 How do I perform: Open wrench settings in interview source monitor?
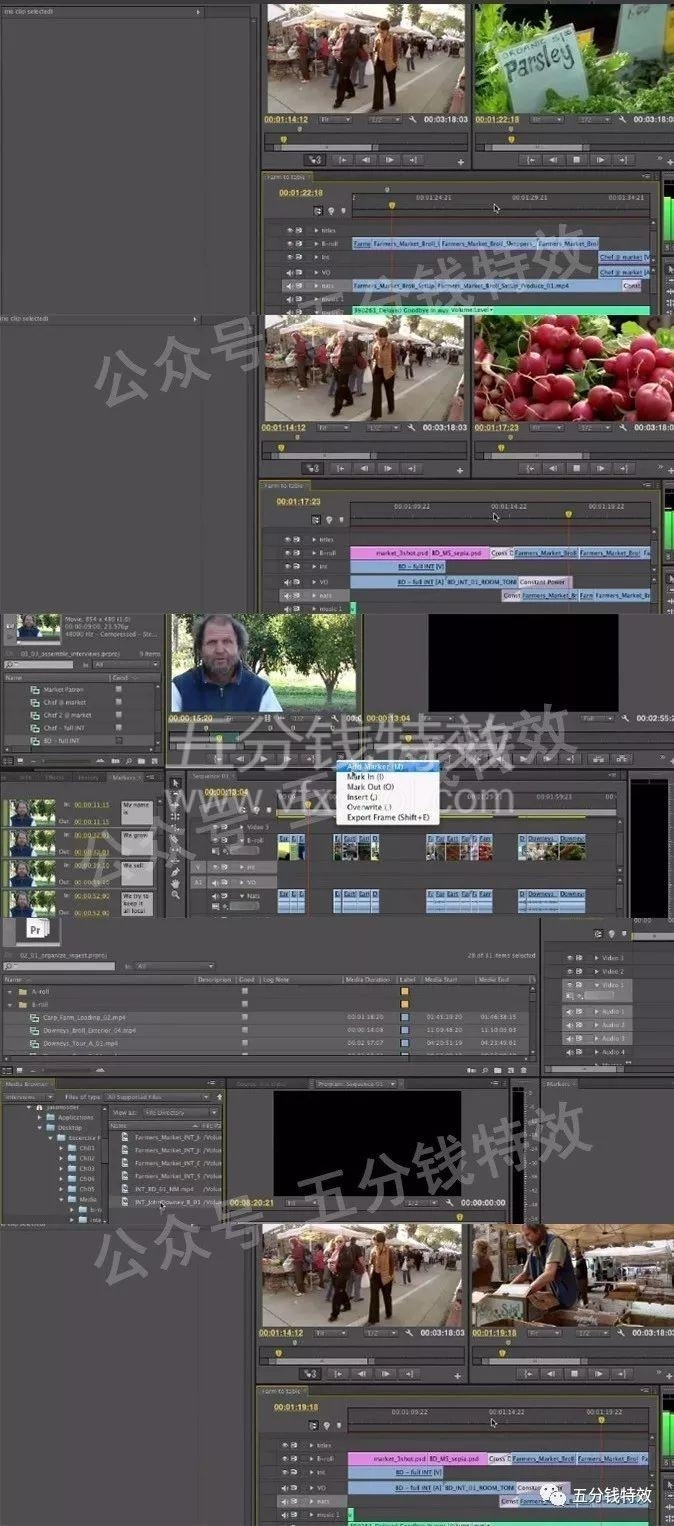[332, 718]
